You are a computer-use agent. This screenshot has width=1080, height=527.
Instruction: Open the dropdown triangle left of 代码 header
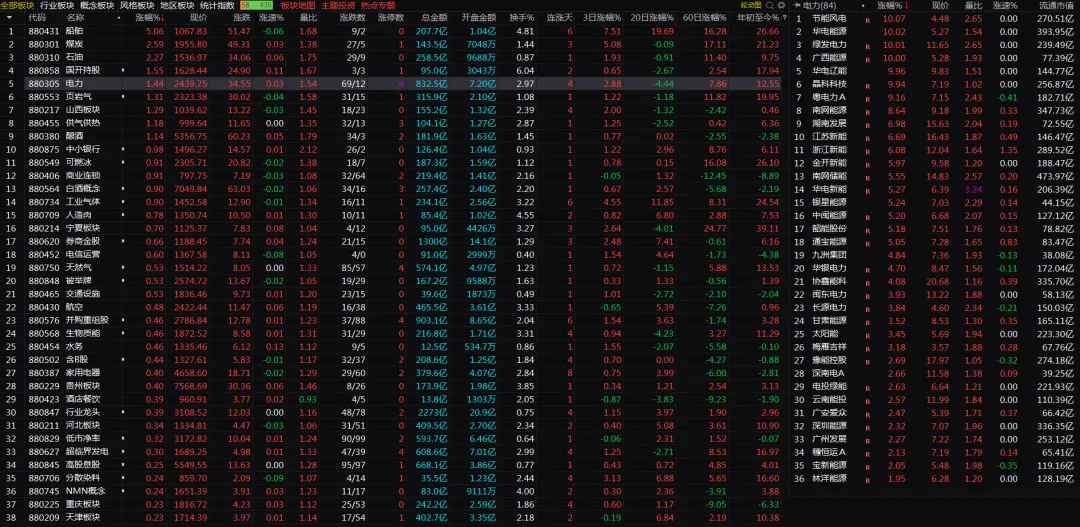tap(10, 17)
